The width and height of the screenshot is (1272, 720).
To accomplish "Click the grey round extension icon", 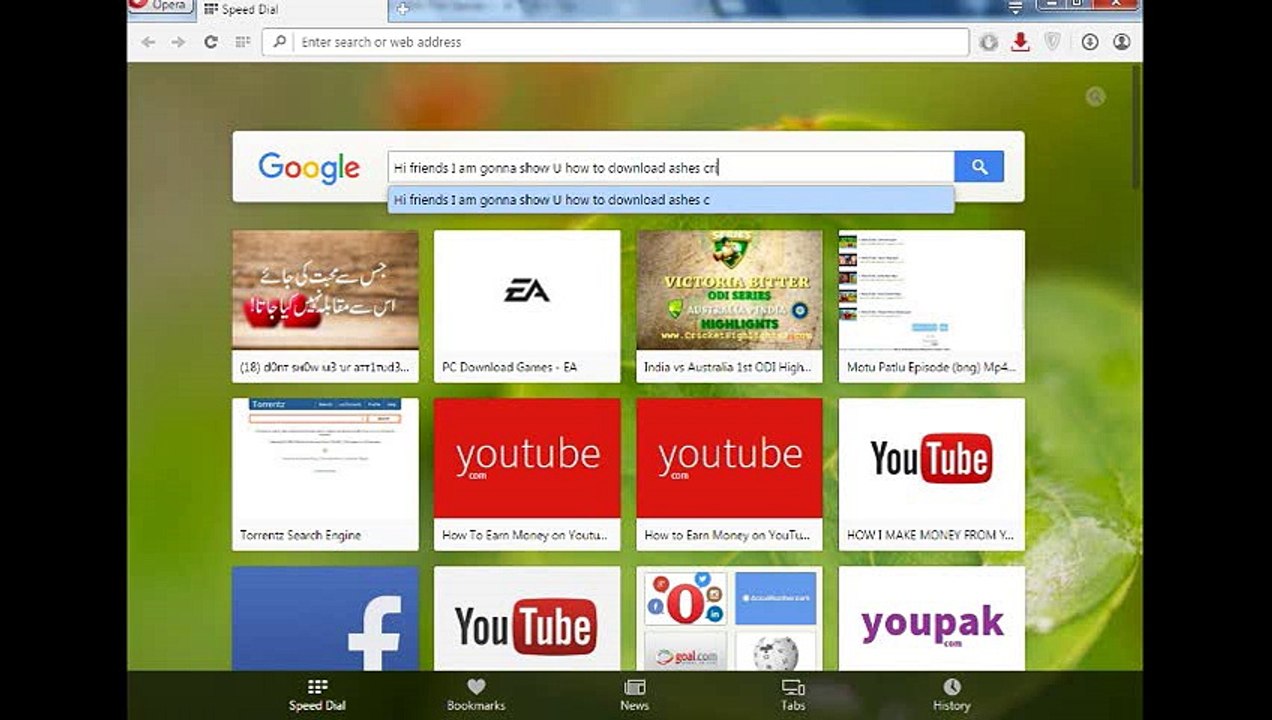I will (x=988, y=42).
